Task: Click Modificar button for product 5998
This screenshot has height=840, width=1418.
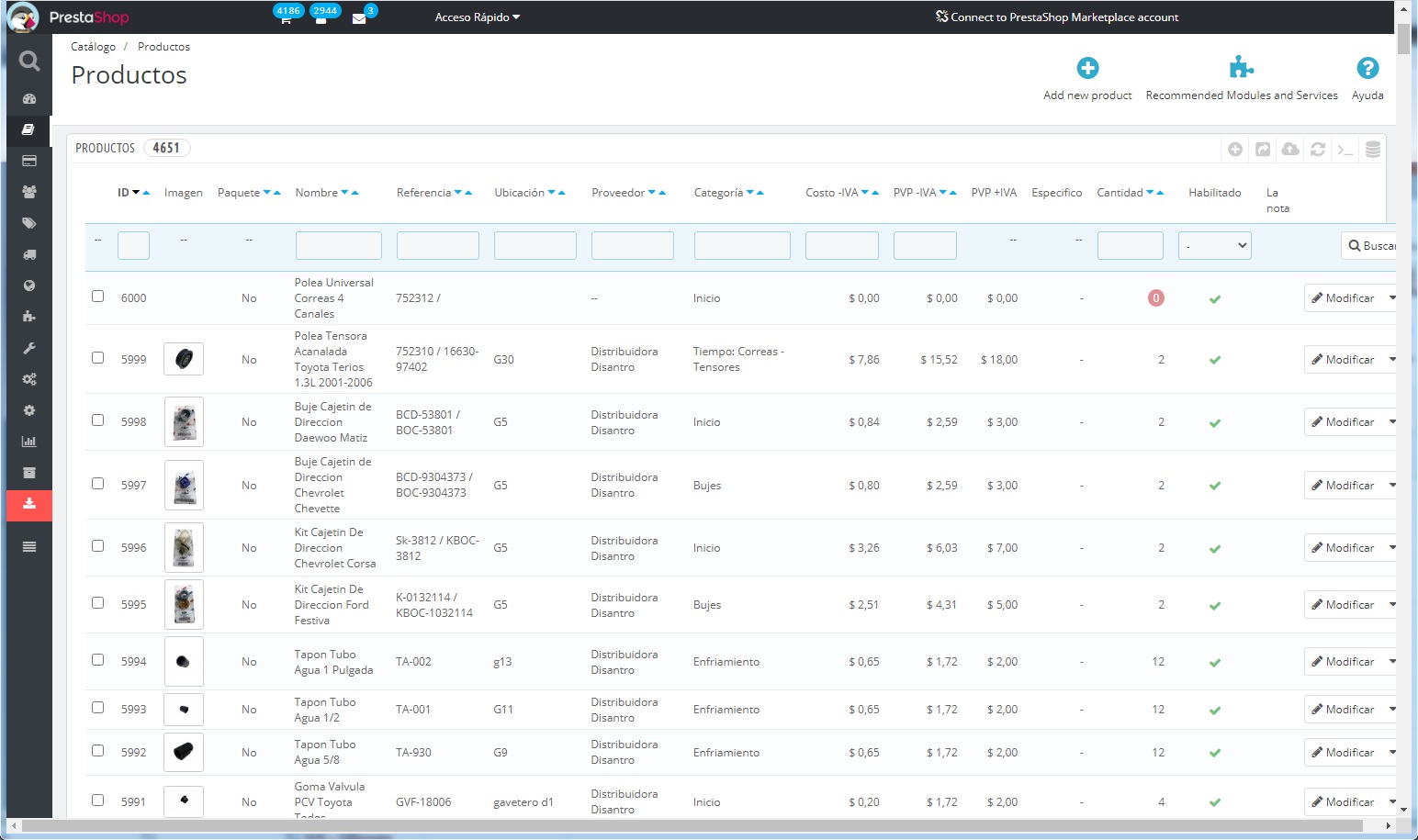Action: pos(1343,422)
